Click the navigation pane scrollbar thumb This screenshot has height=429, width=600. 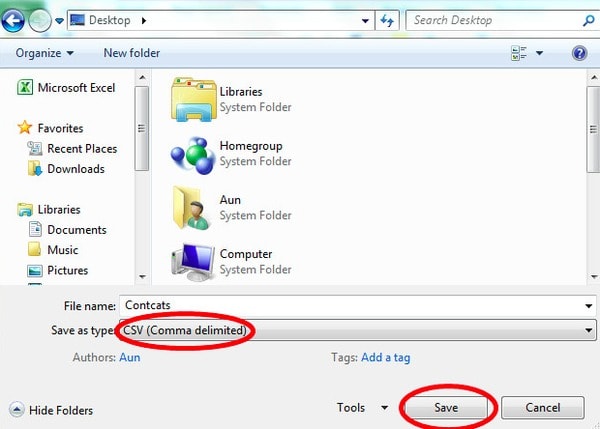pos(142,128)
